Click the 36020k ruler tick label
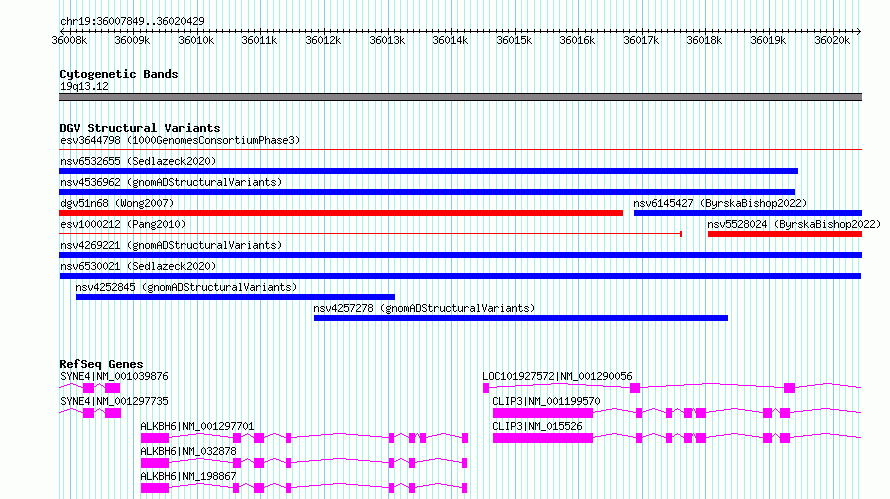The image size is (890, 499). (x=832, y=40)
